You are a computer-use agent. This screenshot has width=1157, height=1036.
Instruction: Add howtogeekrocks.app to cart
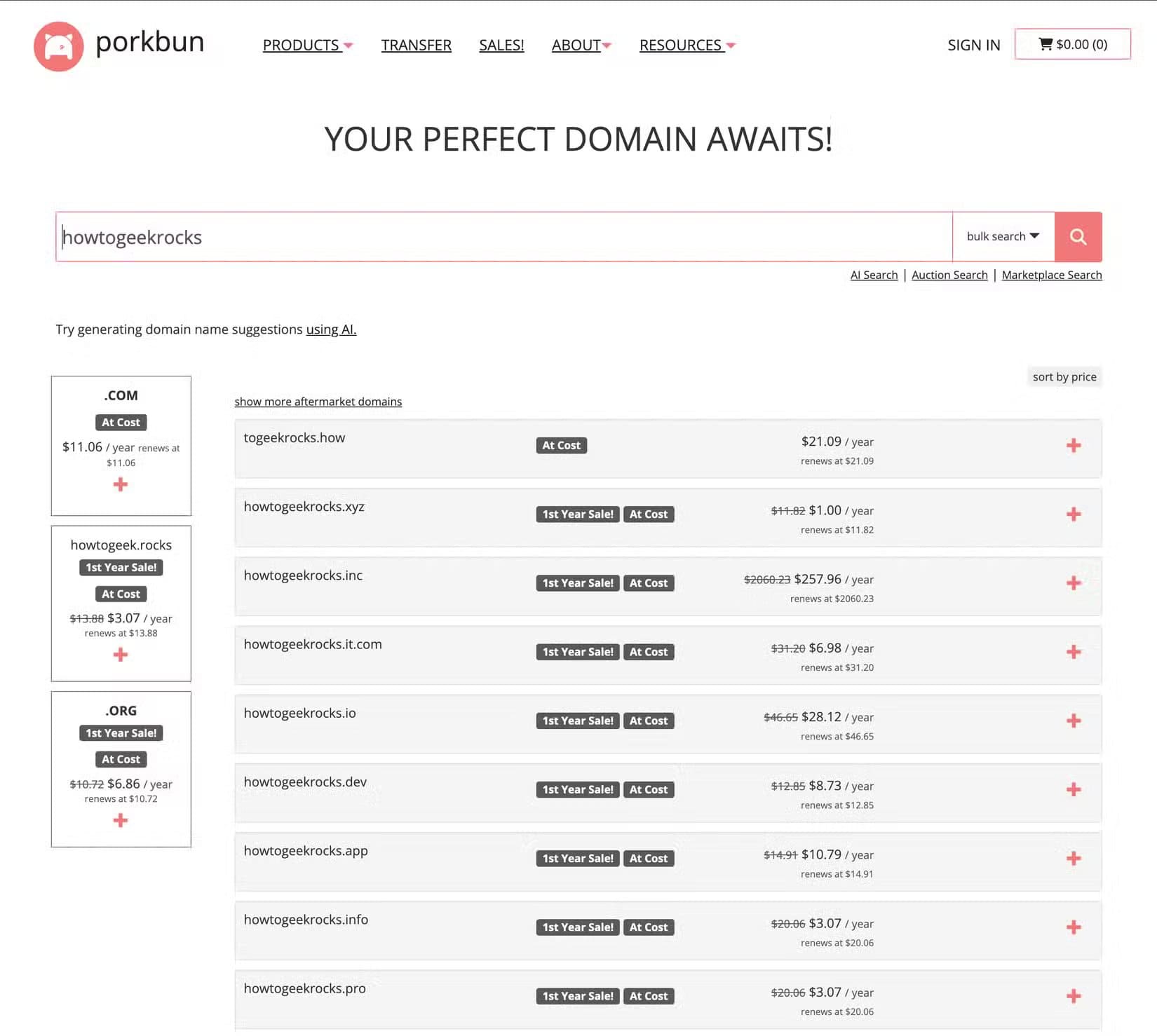[x=1074, y=858]
